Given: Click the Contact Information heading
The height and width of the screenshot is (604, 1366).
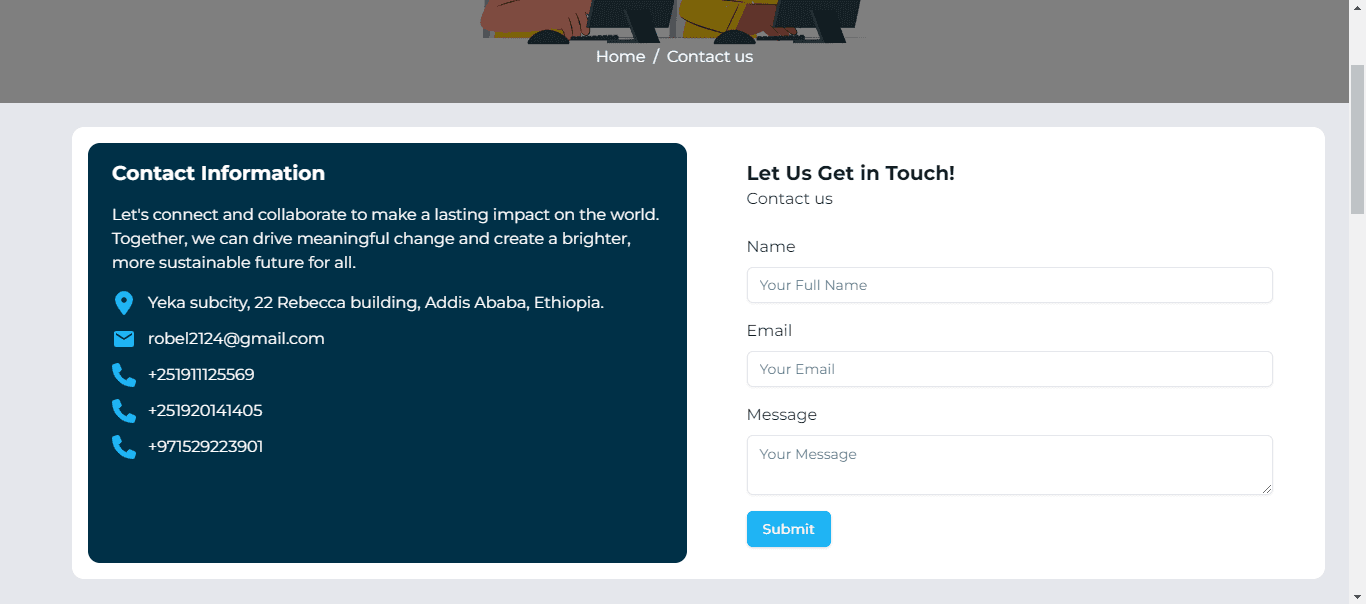Looking at the screenshot, I should pyautogui.click(x=218, y=173).
